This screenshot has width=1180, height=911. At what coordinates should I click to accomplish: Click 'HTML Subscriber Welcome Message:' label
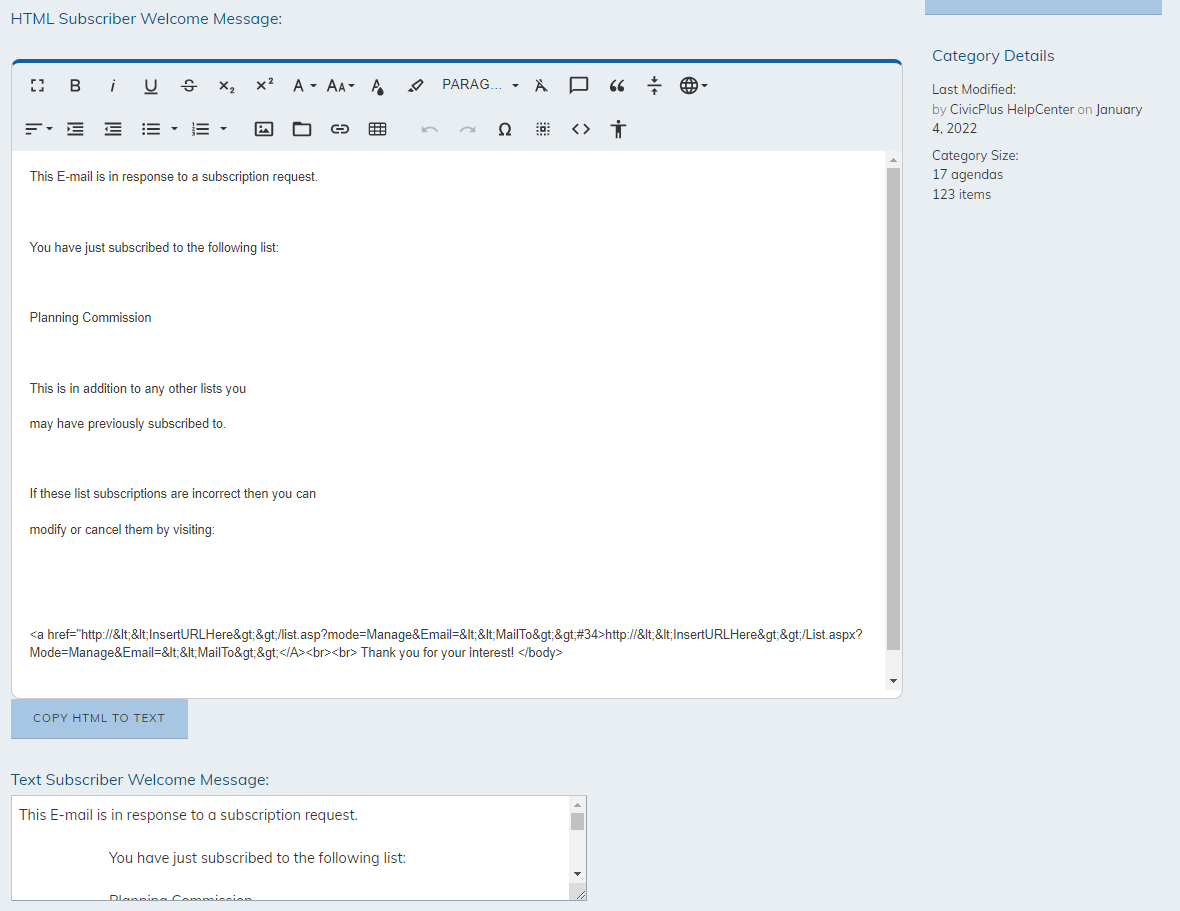tap(146, 19)
